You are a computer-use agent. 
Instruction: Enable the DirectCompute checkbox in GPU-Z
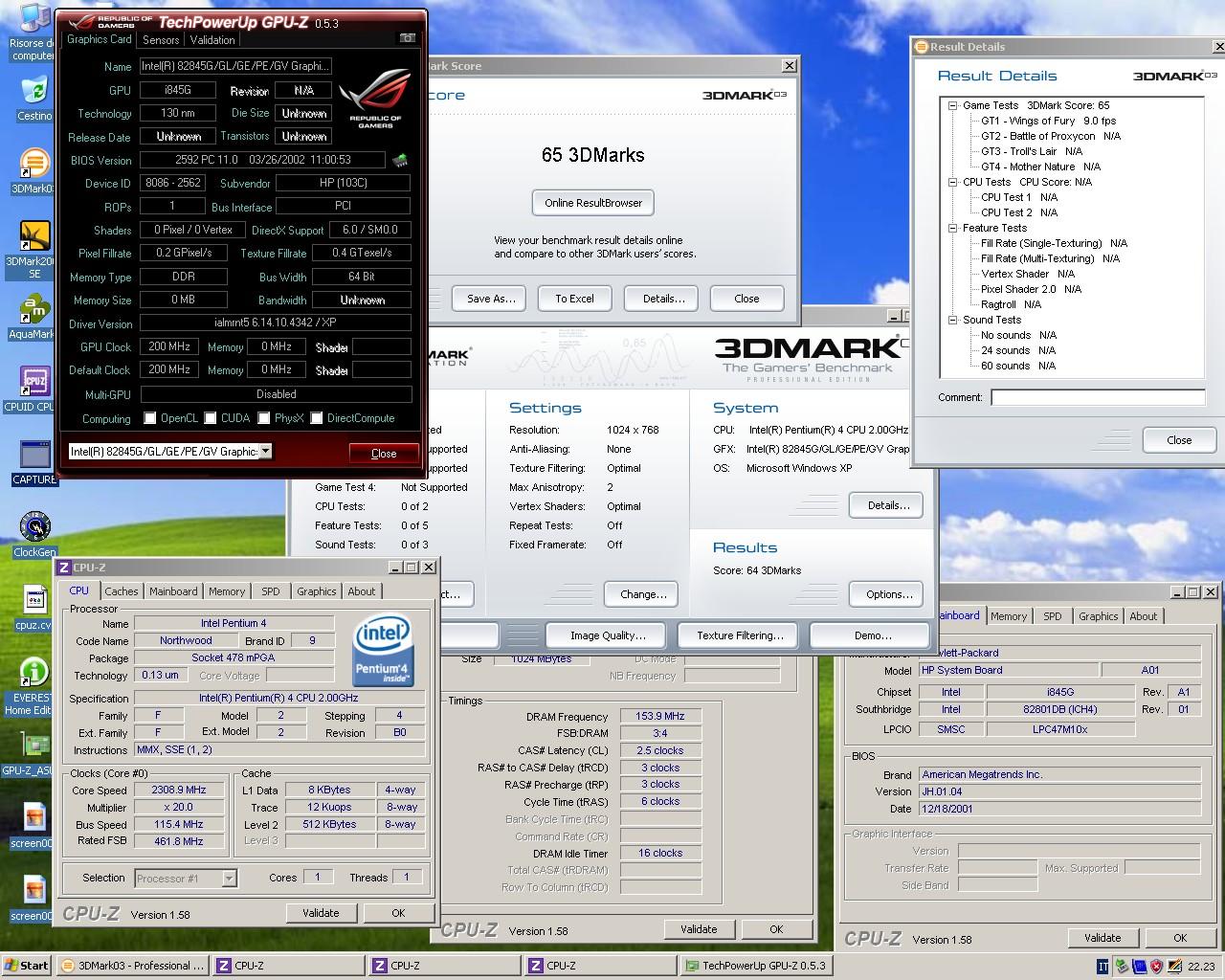tap(317, 418)
